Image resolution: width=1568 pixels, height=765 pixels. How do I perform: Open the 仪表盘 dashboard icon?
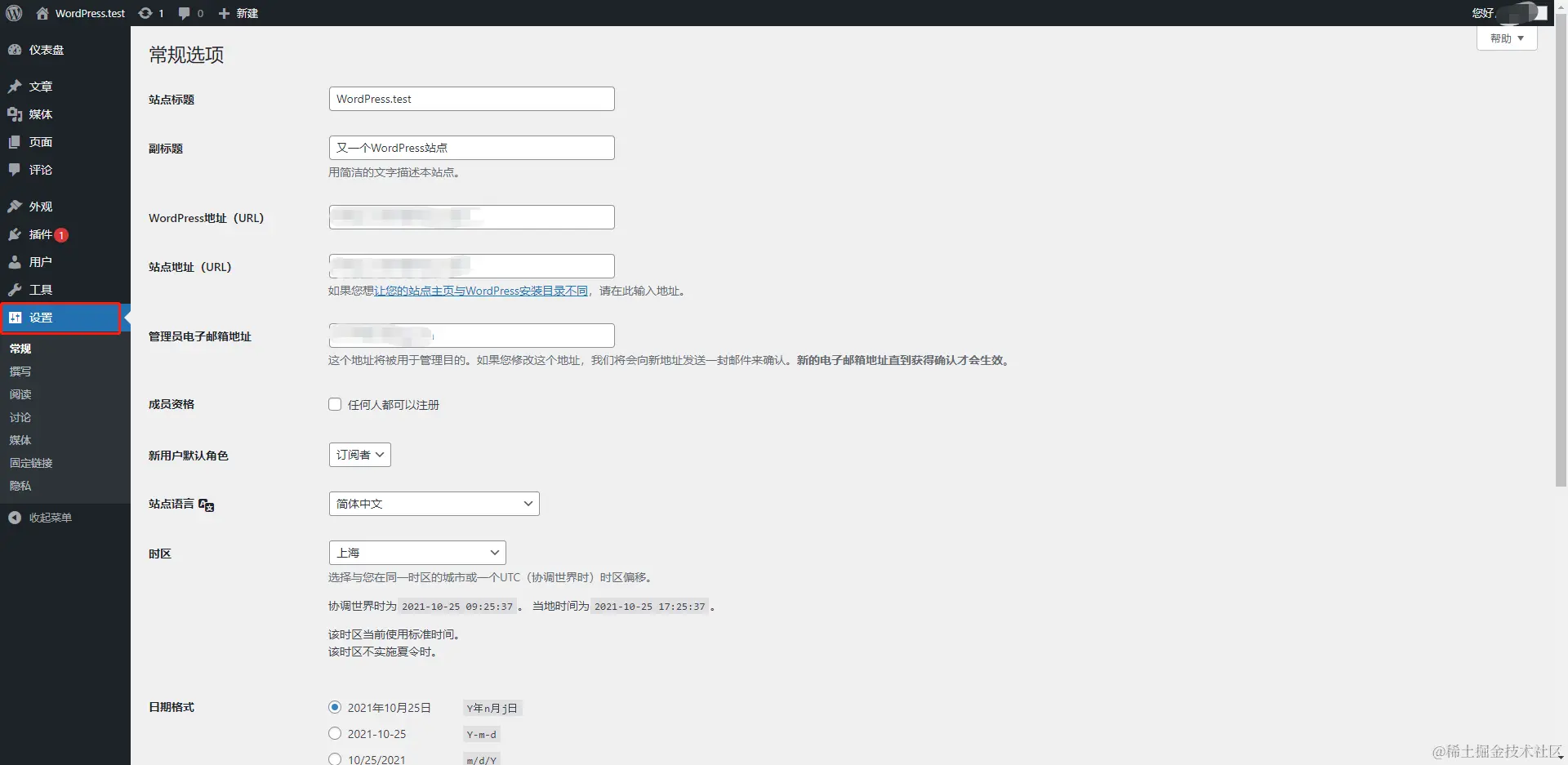pyautogui.click(x=15, y=50)
